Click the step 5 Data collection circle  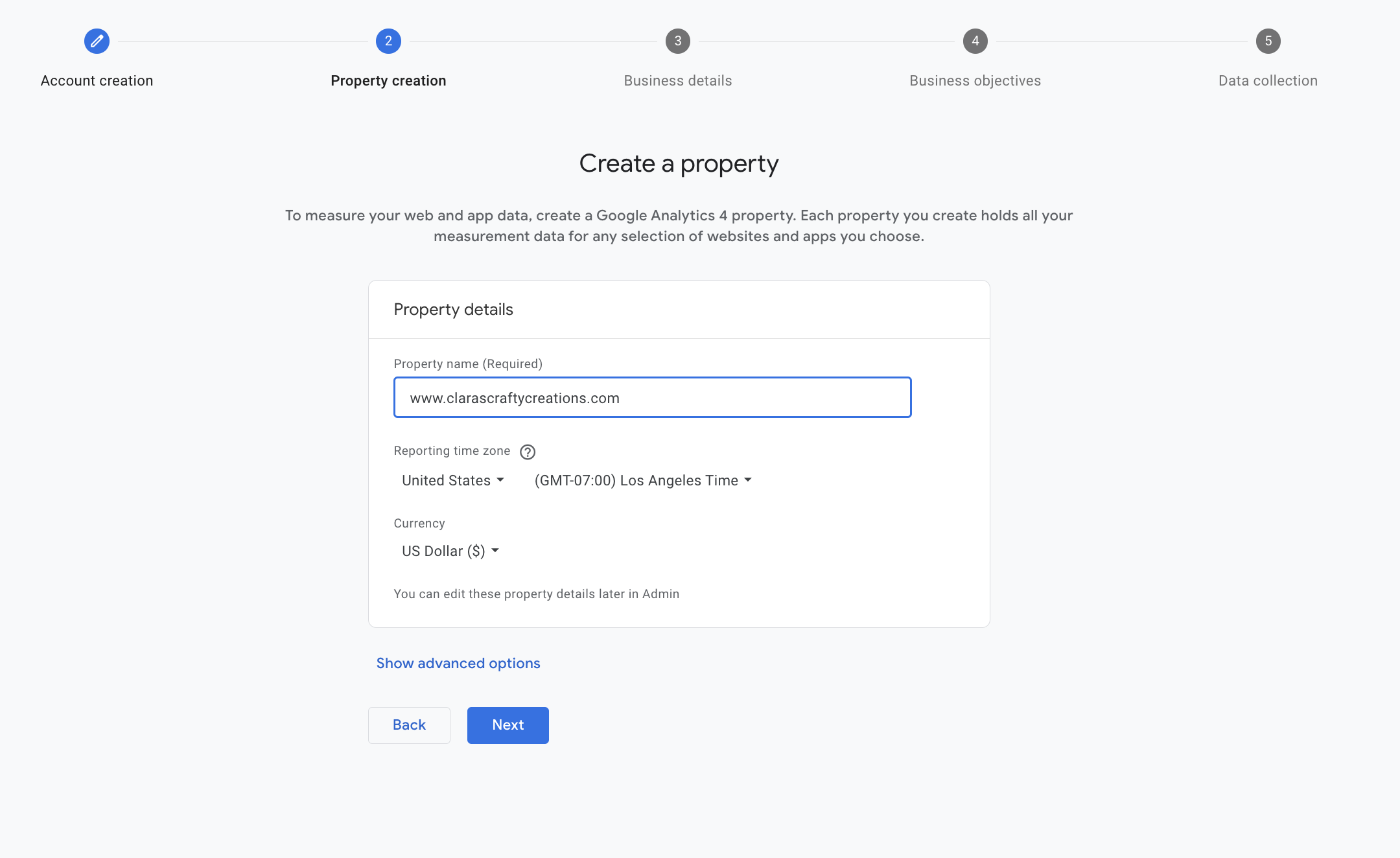tap(1268, 41)
